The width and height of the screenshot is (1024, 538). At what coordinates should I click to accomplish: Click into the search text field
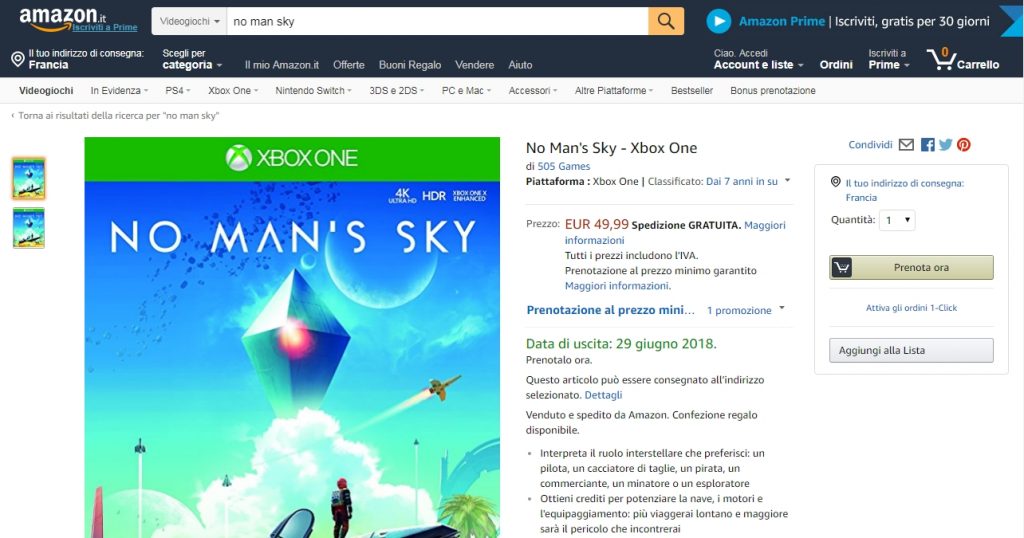(x=437, y=22)
